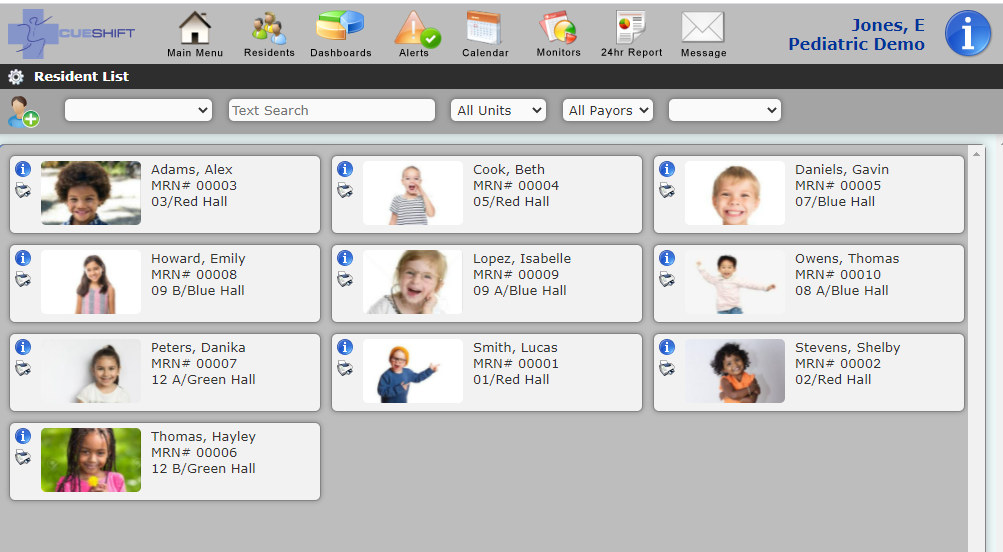Select resident name Daniels, Gavin
Screen dimensions: 1003x552
(x=842, y=170)
